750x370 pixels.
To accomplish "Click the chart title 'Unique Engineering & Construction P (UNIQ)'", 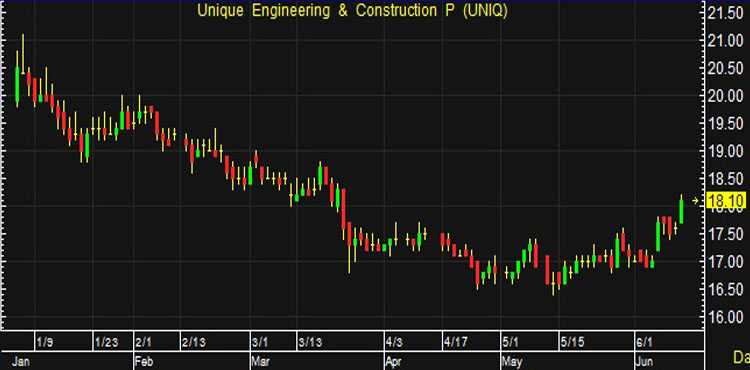I will tap(353, 11).
